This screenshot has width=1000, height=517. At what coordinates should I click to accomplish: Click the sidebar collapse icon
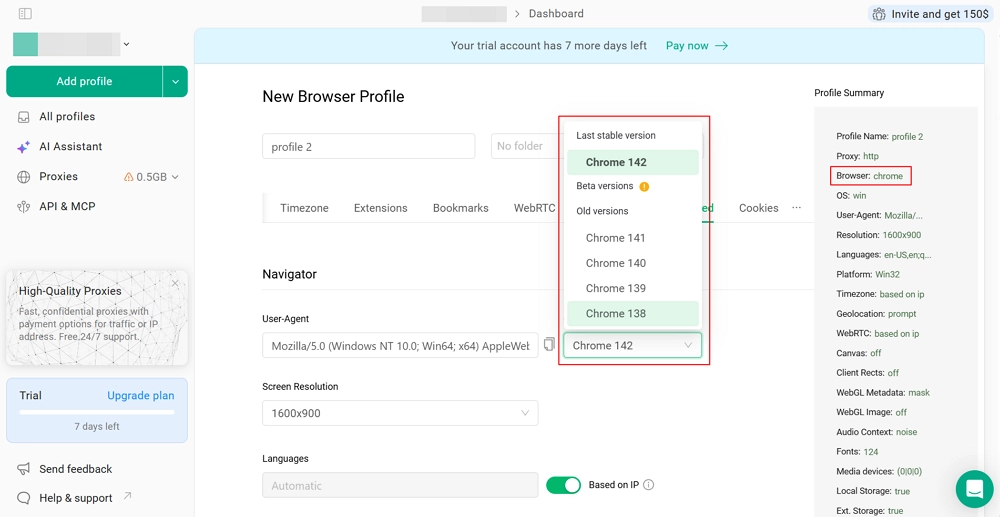pos(25,14)
